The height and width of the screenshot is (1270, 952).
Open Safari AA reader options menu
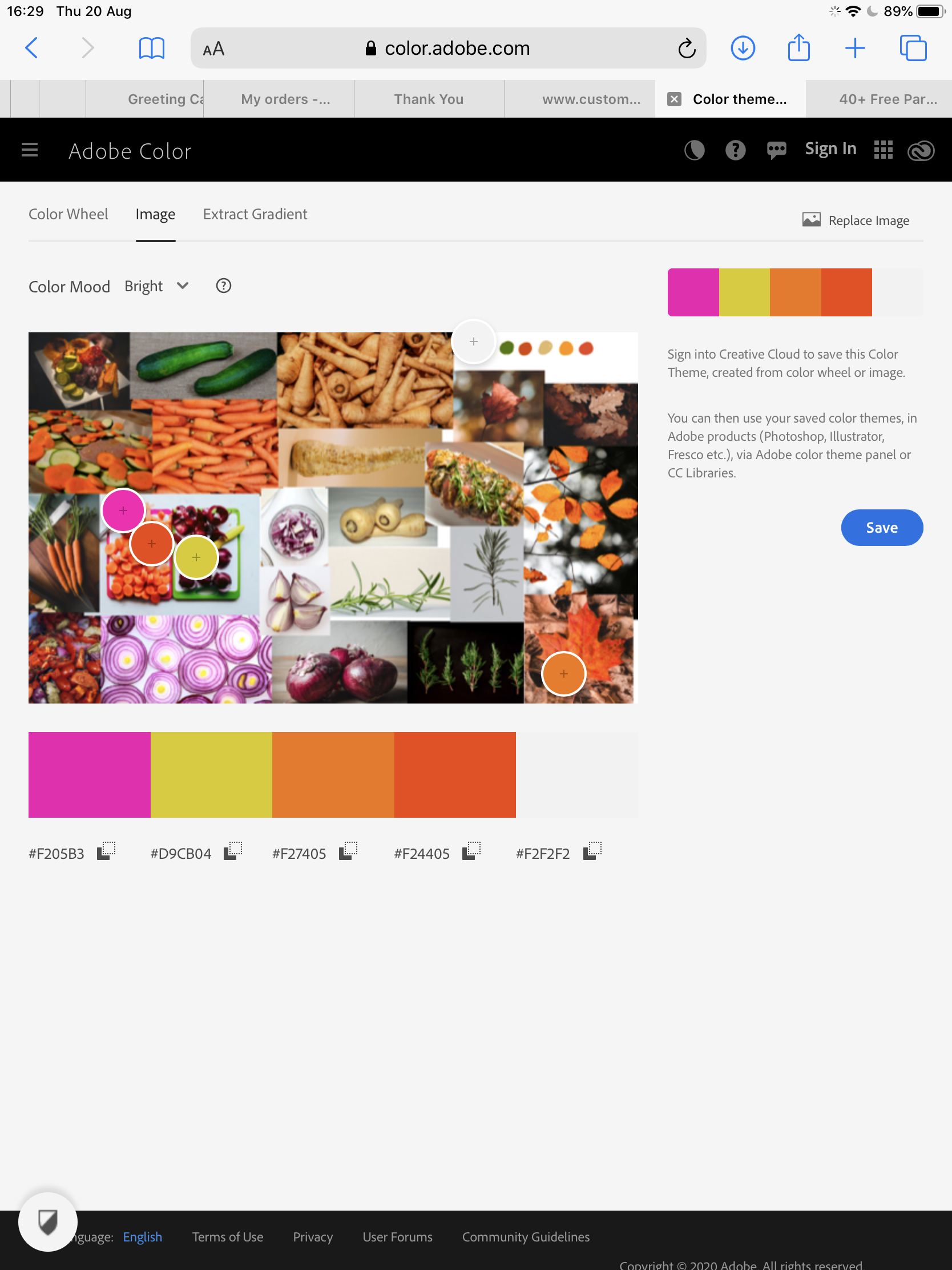(x=213, y=49)
